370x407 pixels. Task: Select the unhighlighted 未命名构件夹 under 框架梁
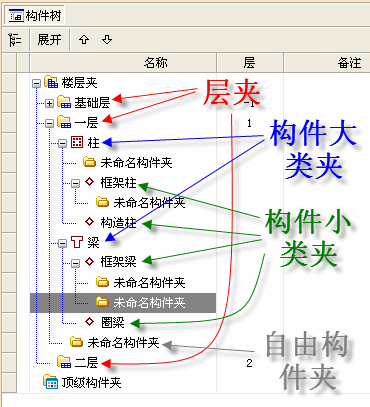tap(149, 283)
